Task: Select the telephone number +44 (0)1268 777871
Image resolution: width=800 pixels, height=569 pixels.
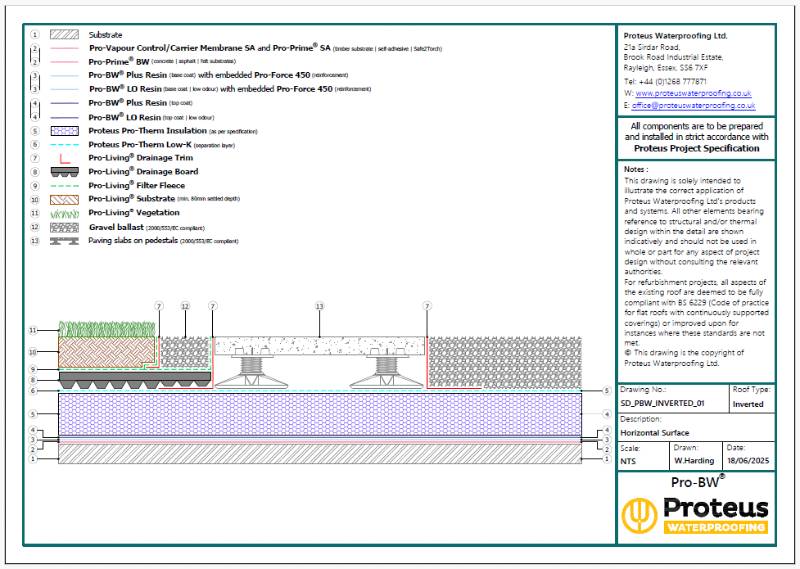Action: pos(672,82)
